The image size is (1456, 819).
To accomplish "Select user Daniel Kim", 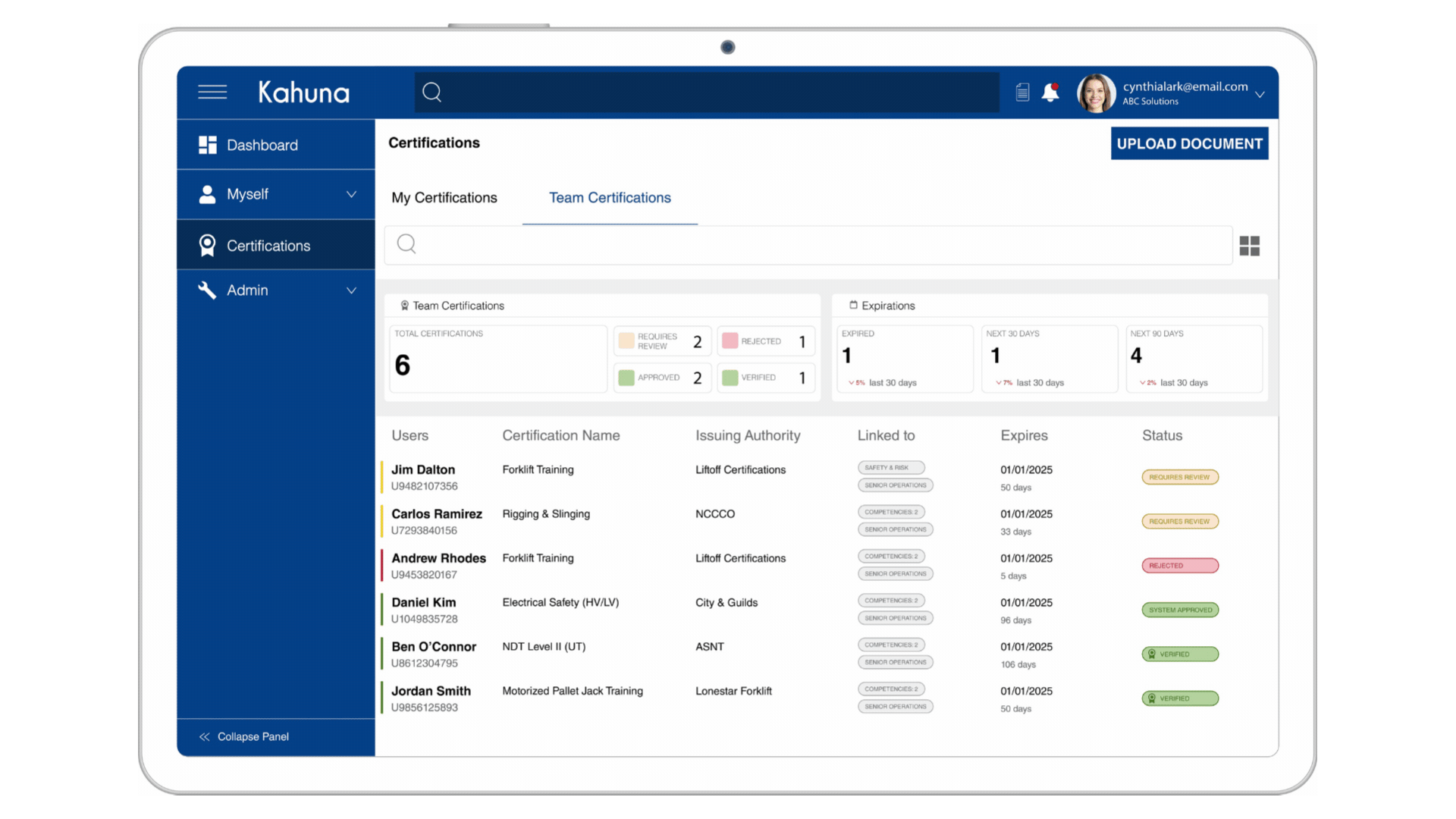I will (x=424, y=602).
